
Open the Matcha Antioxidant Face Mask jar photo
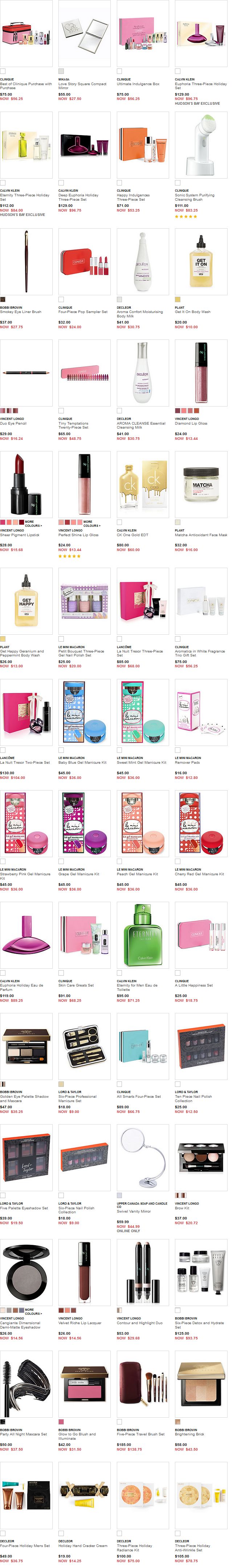201,484
